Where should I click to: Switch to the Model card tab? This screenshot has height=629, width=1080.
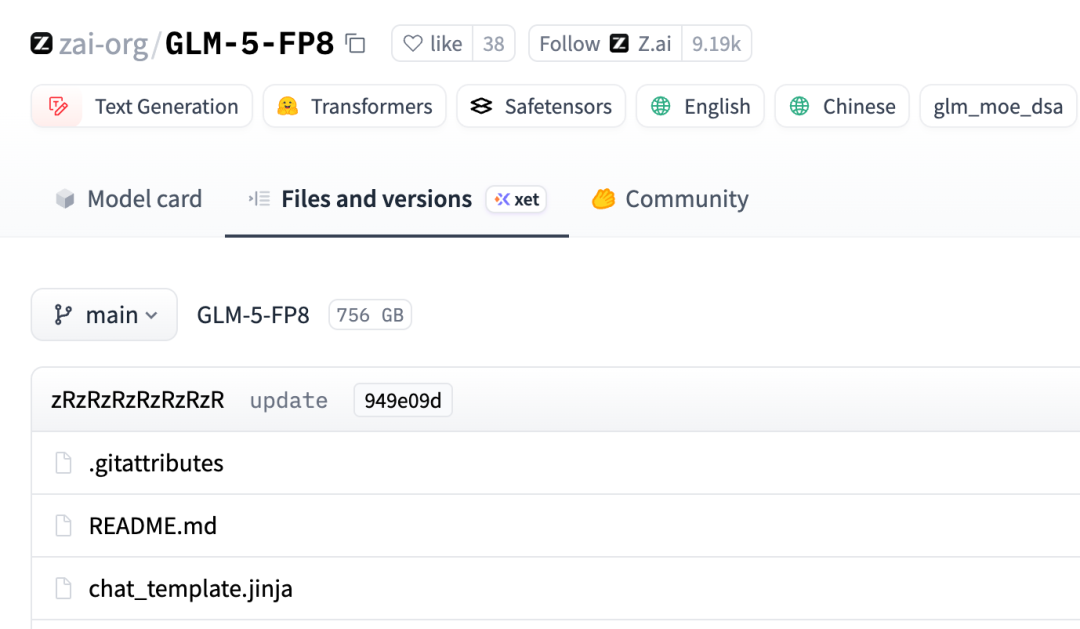tap(128, 199)
